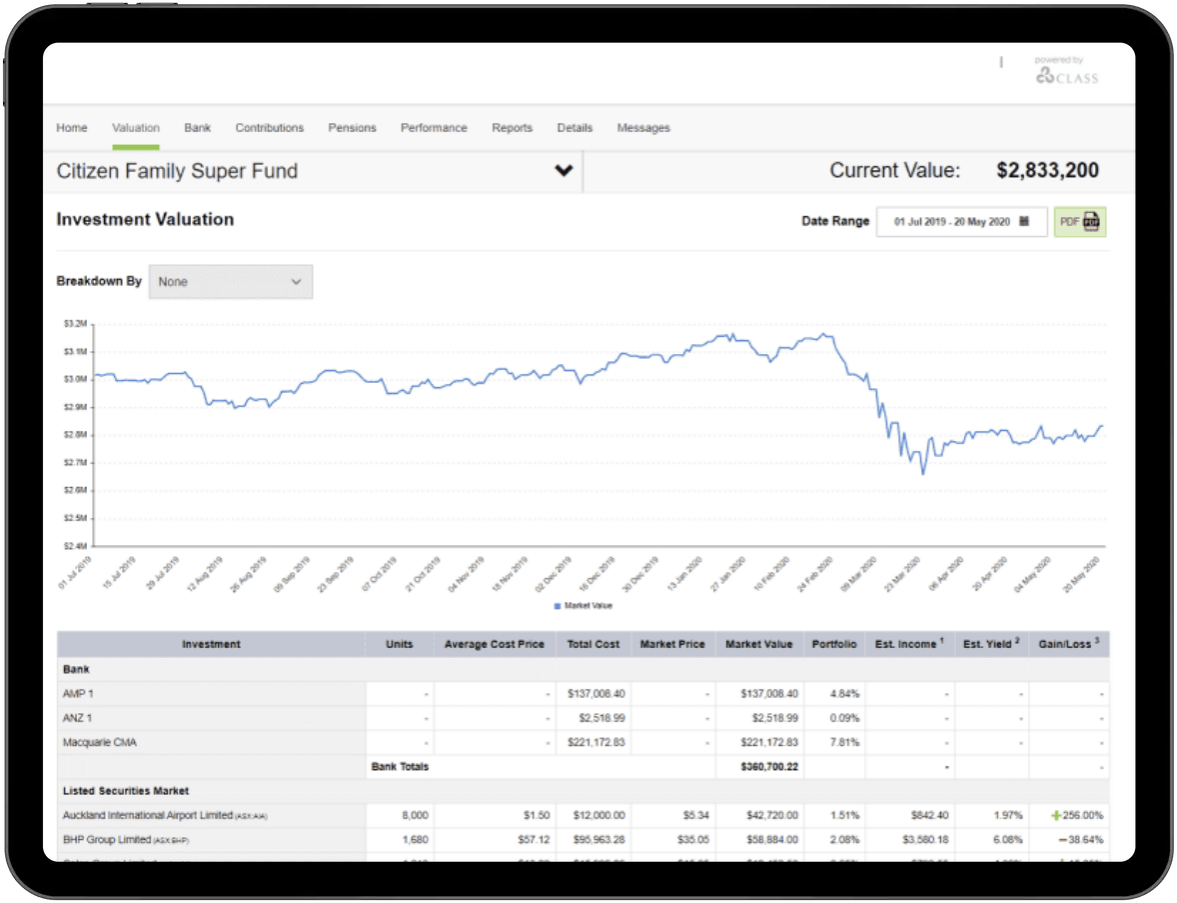1177x903 pixels.
Task: Click the Bank Totals $360,700.22 value
Action: 769,767
